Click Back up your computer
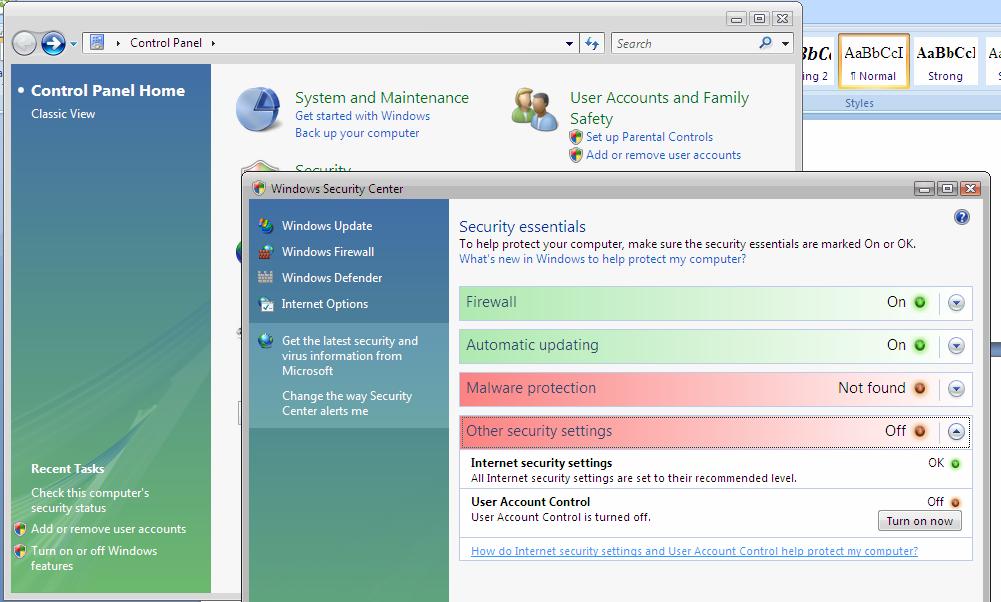Screen dimensions: 1001x602 (357, 133)
